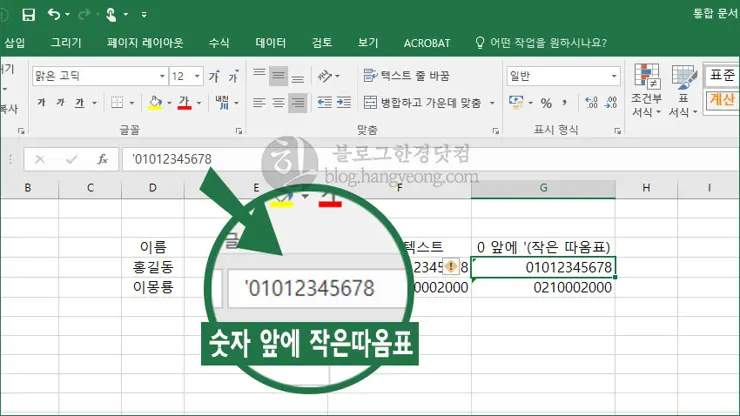Apply the red font color

184,102
